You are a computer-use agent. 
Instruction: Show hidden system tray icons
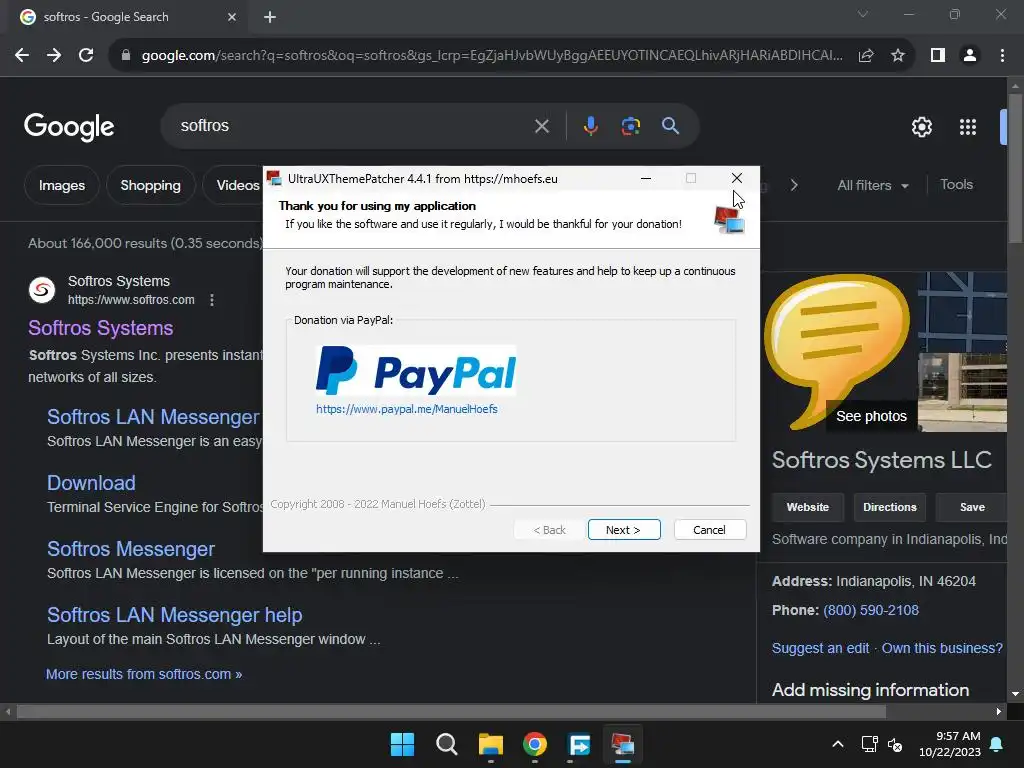tap(838, 744)
